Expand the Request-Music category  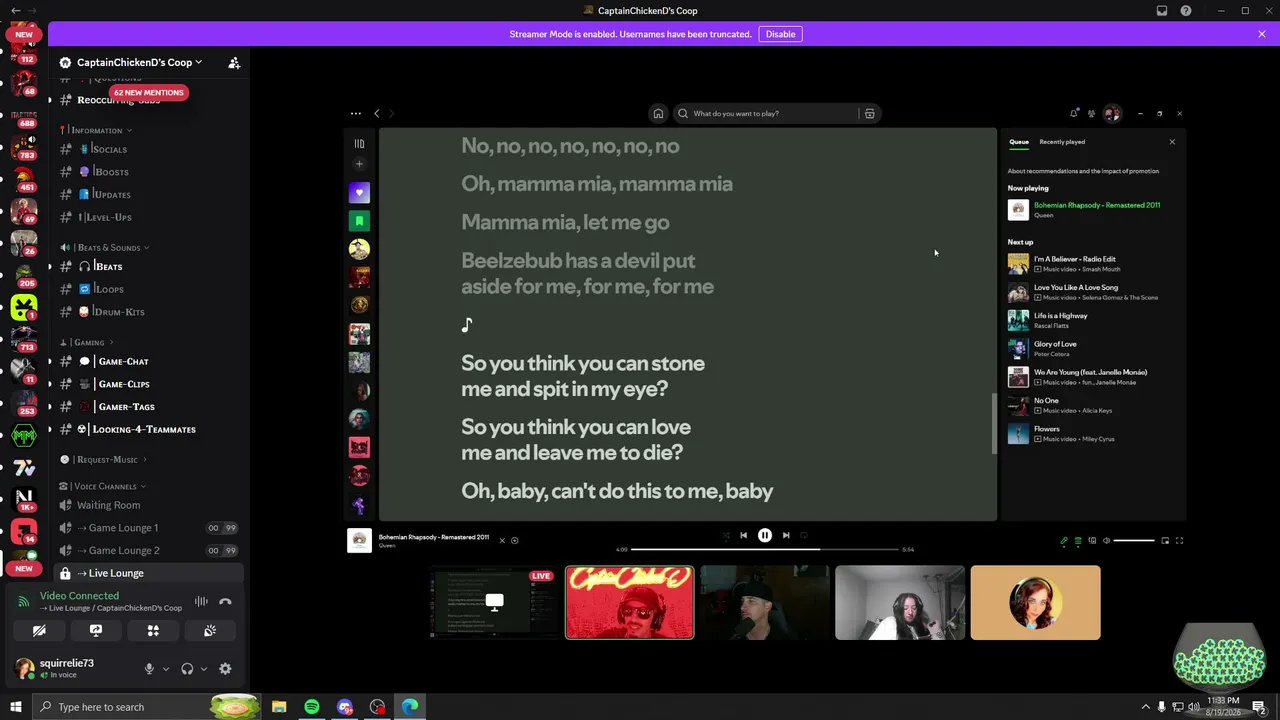click(x=104, y=460)
